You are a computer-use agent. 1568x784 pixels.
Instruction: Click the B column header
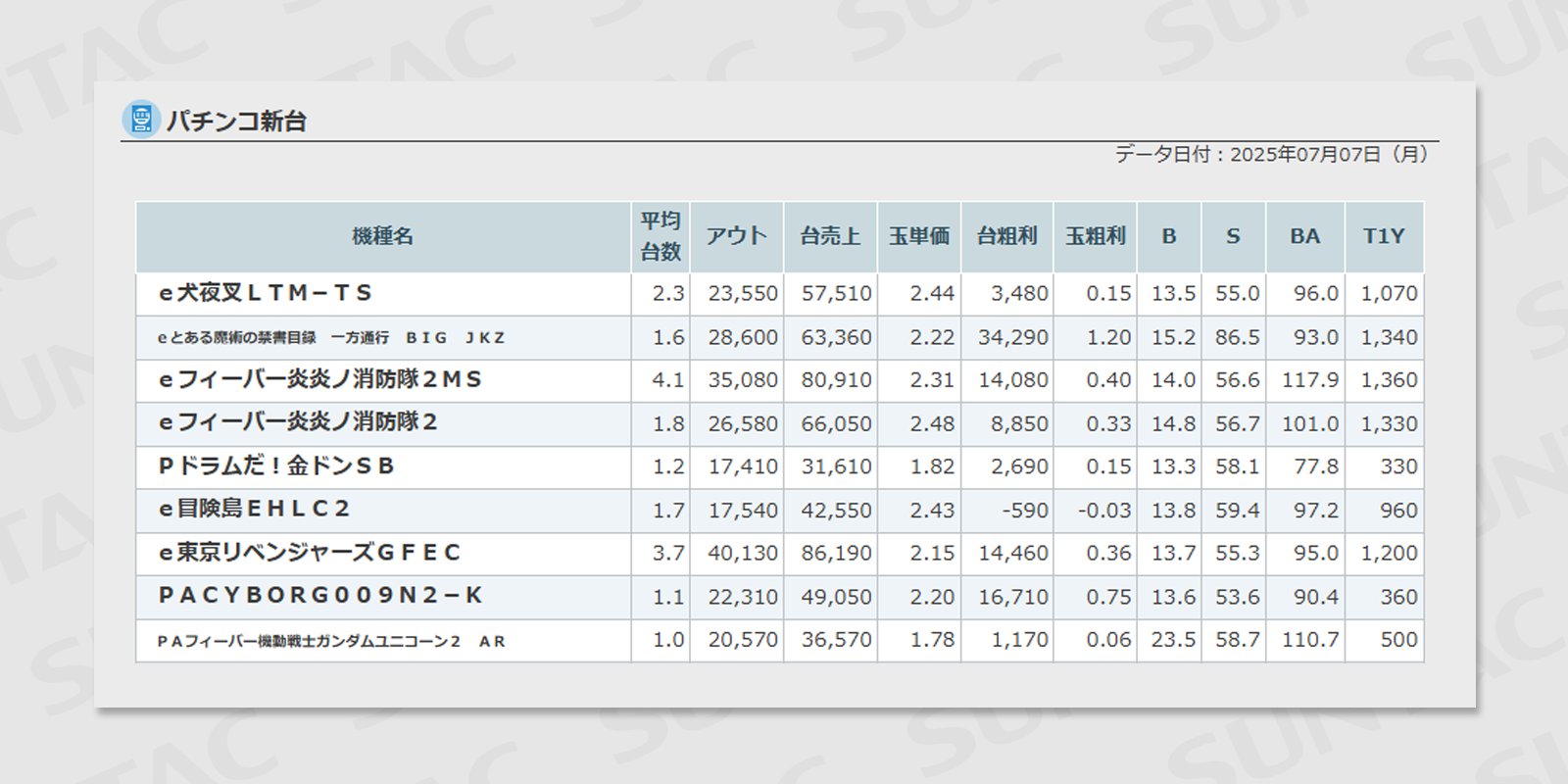(x=1169, y=236)
